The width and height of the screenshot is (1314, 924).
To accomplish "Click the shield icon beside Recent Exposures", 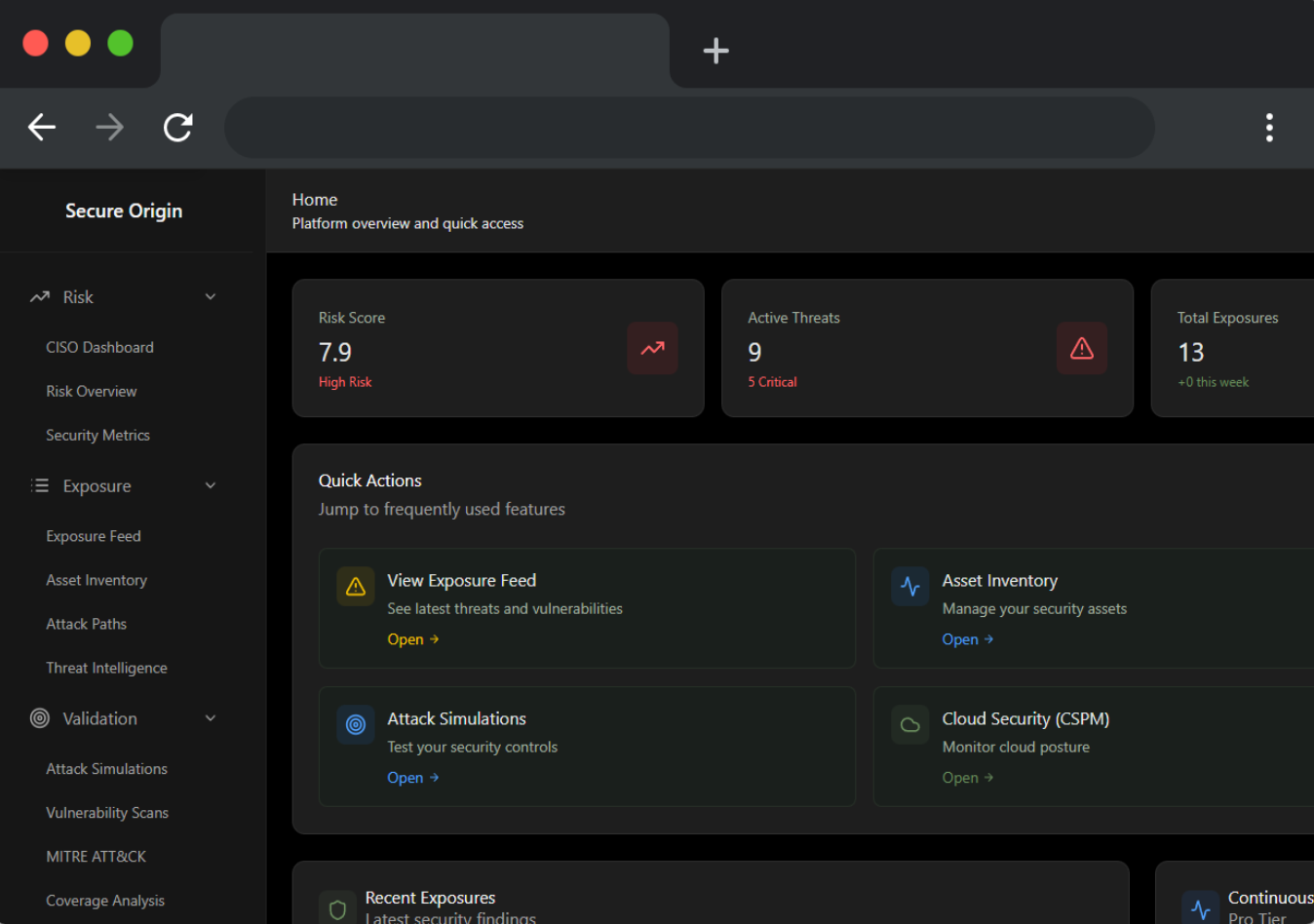I will click(336, 907).
